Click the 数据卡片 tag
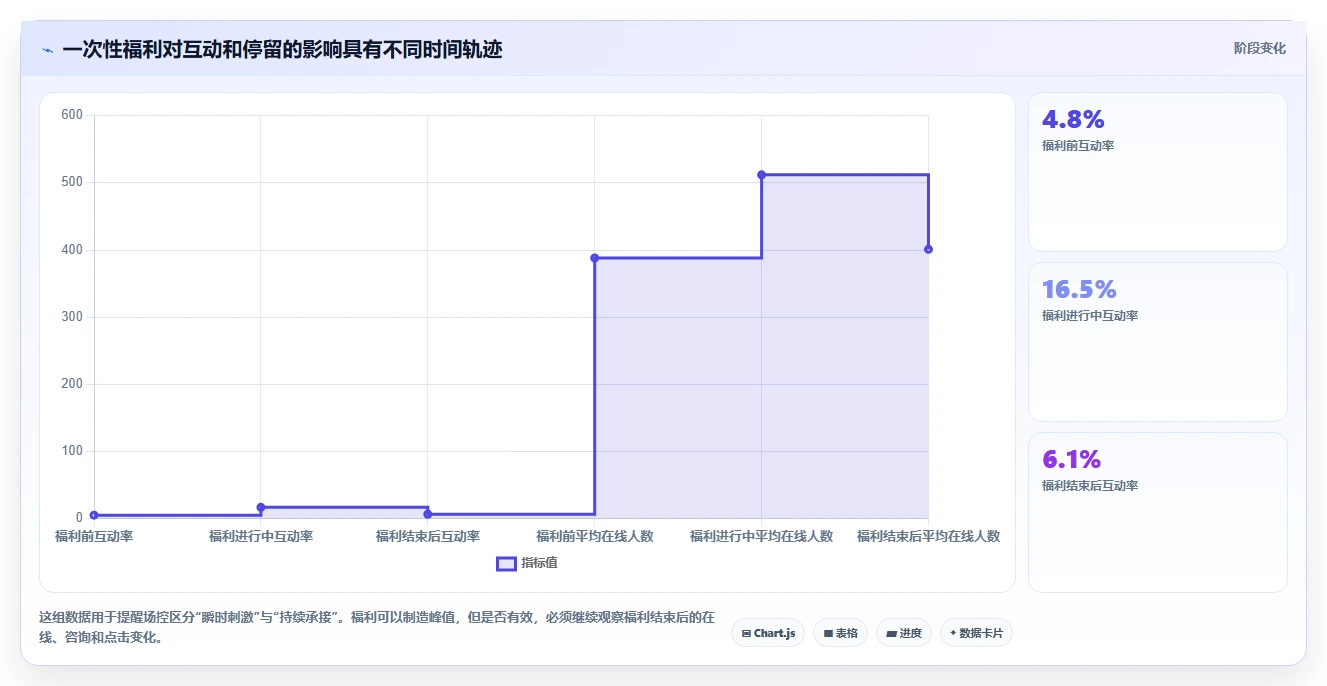1327x686 pixels. (976, 633)
